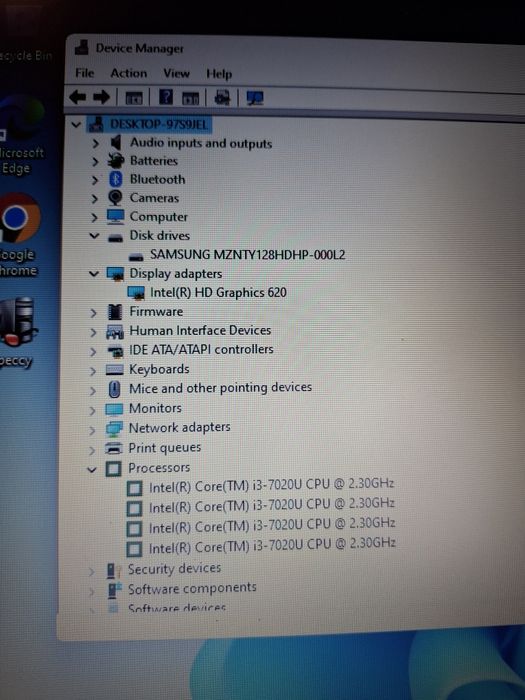Collapse the Disk drives category
The image size is (525, 700).
tap(94, 235)
